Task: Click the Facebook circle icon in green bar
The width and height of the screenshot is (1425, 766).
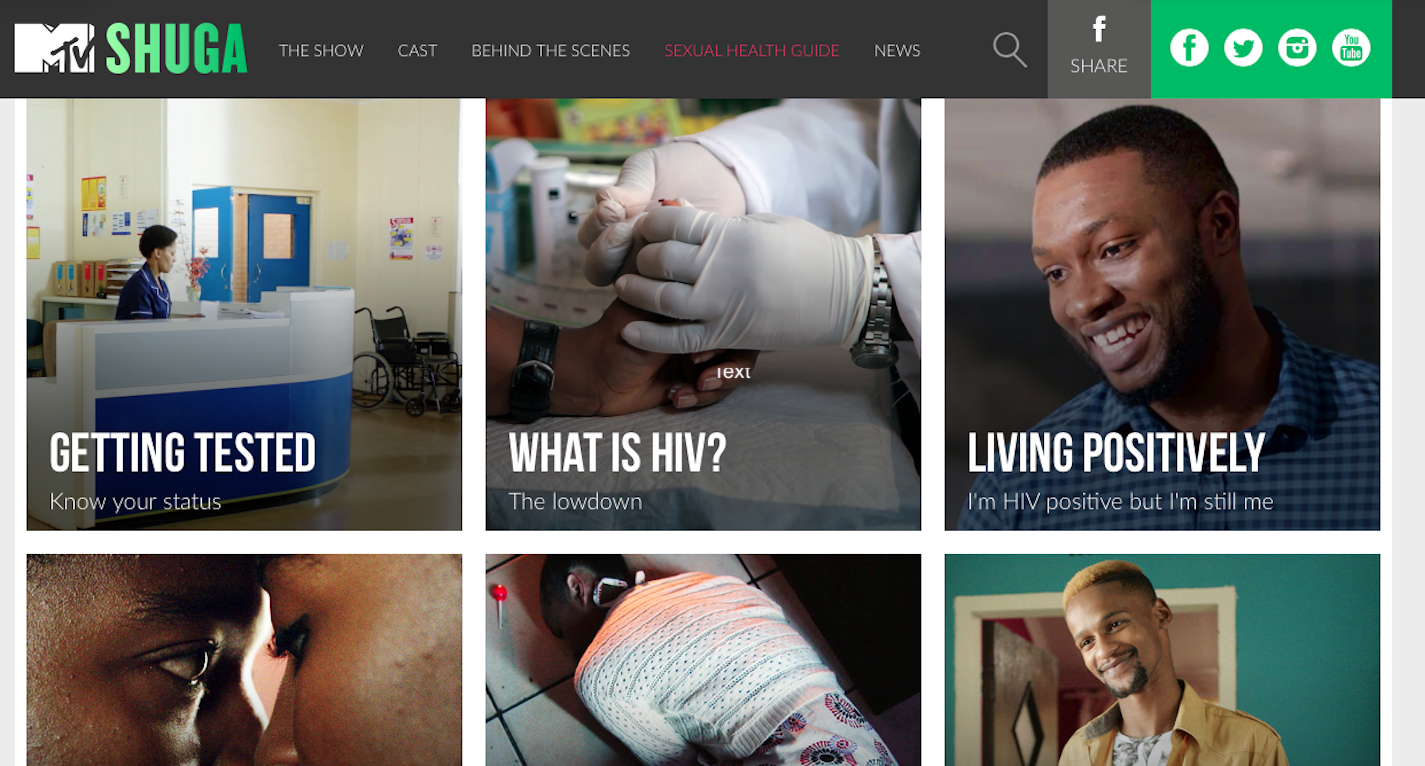Action: coord(1189,47)
